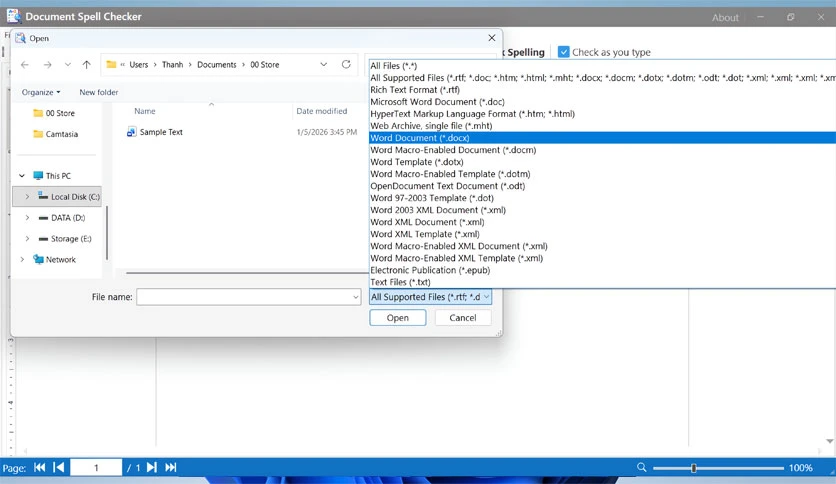Click the File name input box
This screenshot has height=484, width=836.
pyautogui.click(x=244, y=297)
